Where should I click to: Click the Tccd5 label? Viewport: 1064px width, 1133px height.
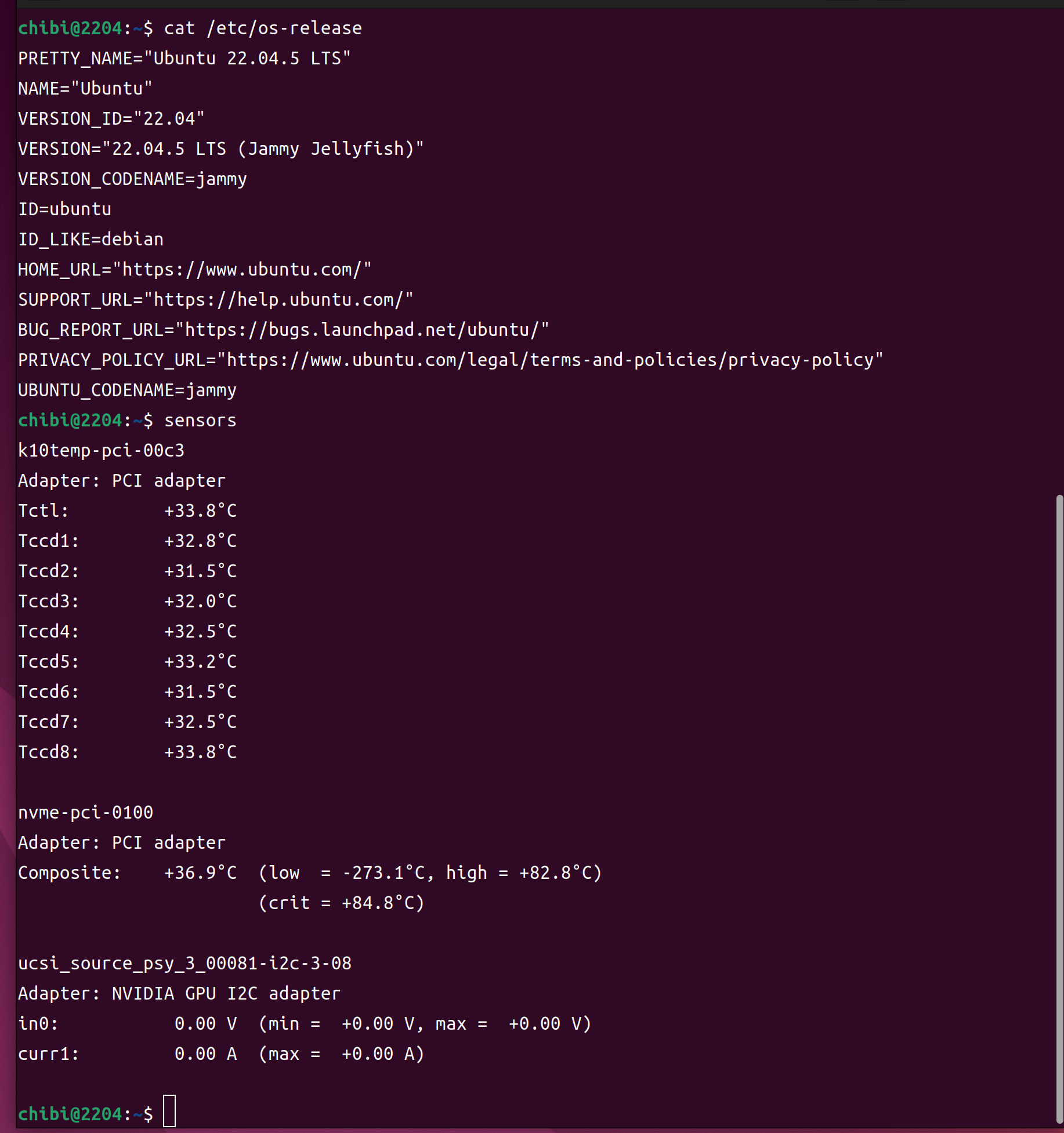tap(48, 662)
